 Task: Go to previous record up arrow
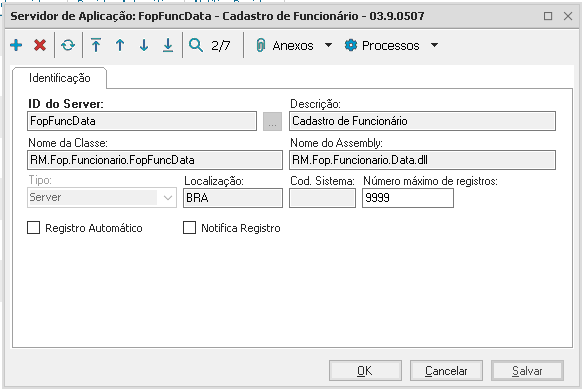120,45
